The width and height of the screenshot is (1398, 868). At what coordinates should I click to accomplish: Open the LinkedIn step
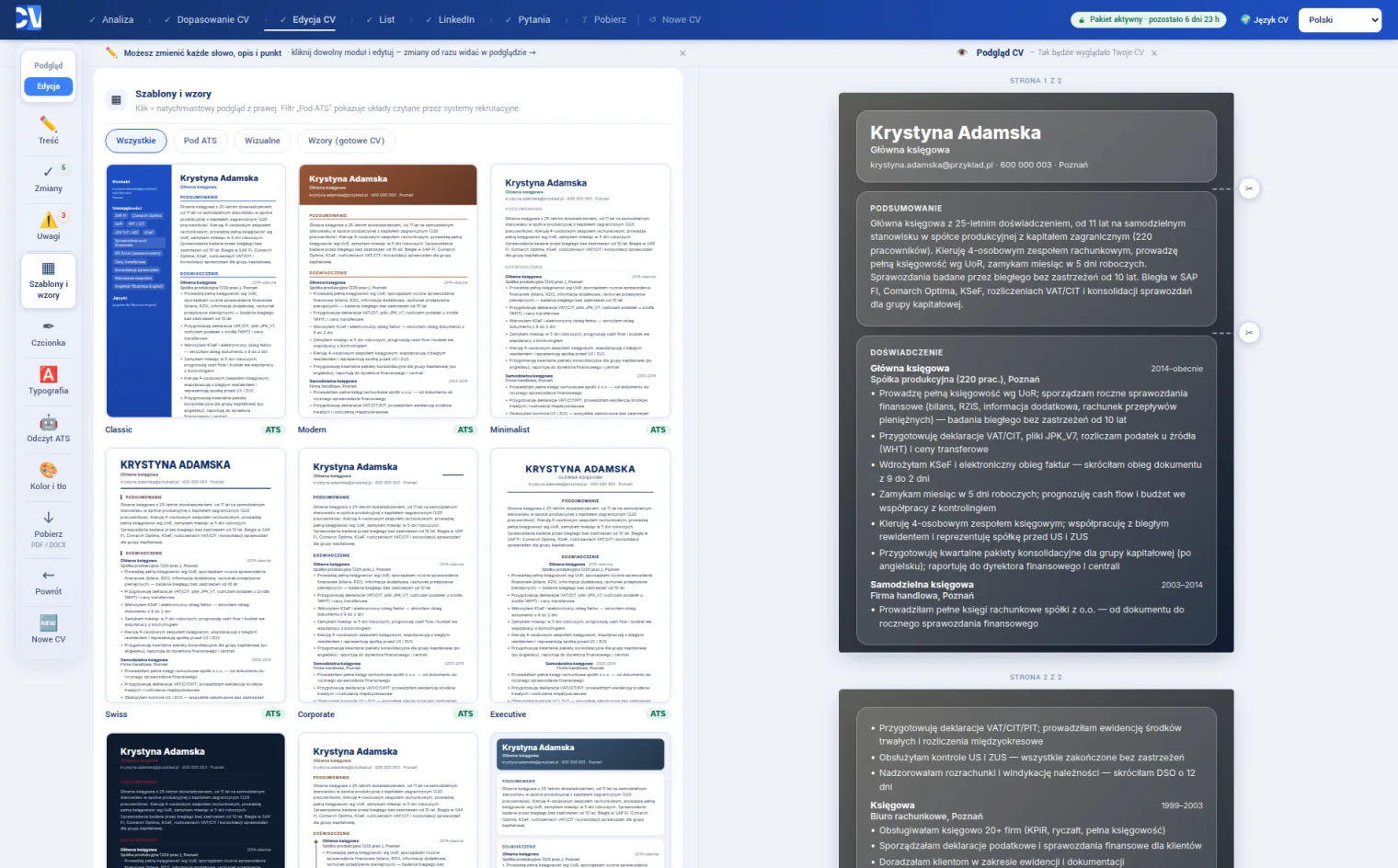point(450,19)
